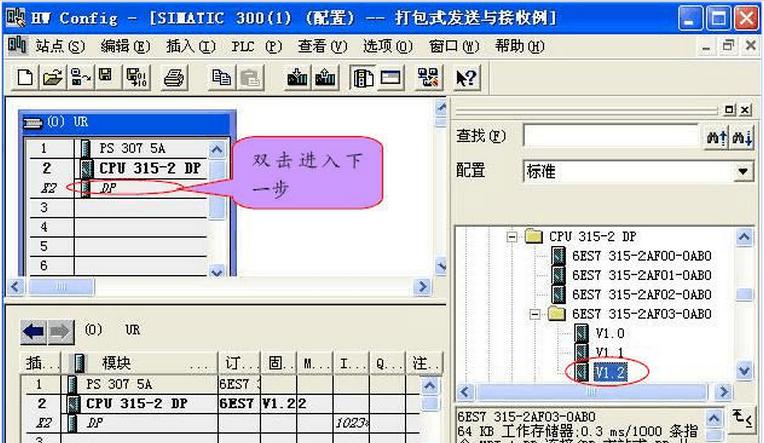Click the Save and Compile icon
Viewport: 764px width, 443px height.
pyautogui.click(x=135, y=77)
